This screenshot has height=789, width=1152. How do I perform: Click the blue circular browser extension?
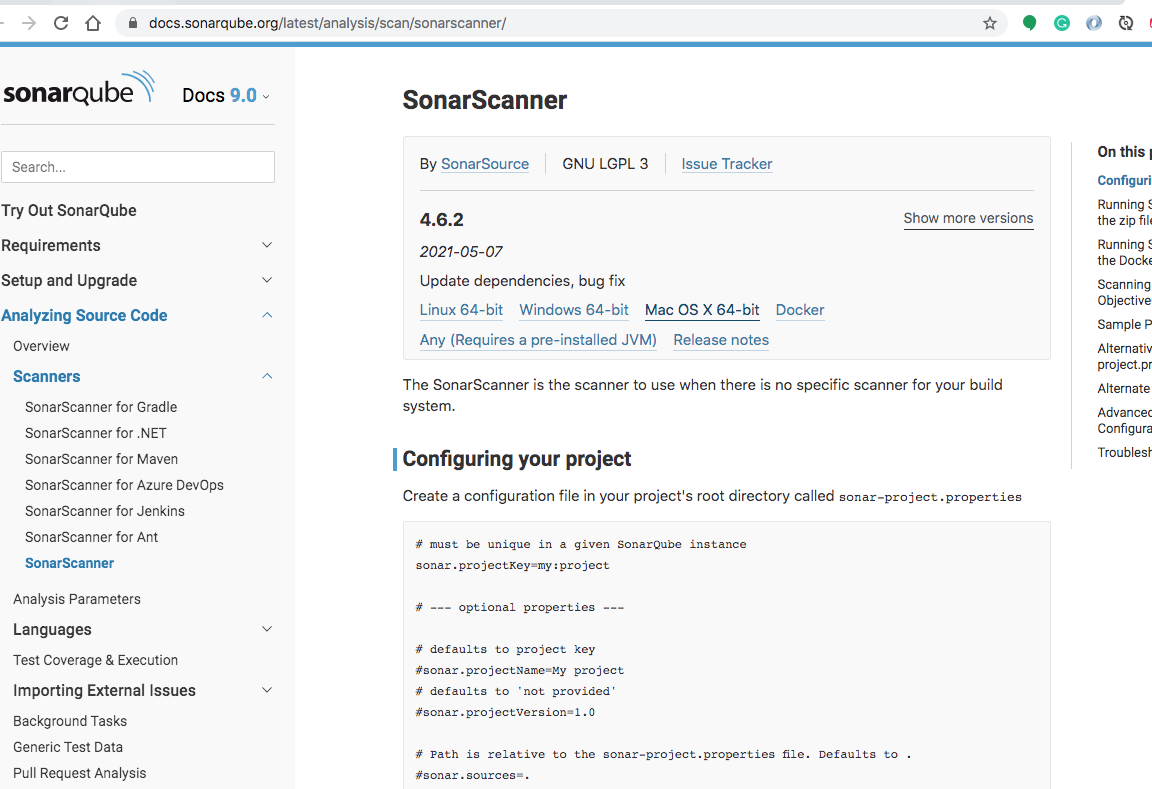(1093, 22)
